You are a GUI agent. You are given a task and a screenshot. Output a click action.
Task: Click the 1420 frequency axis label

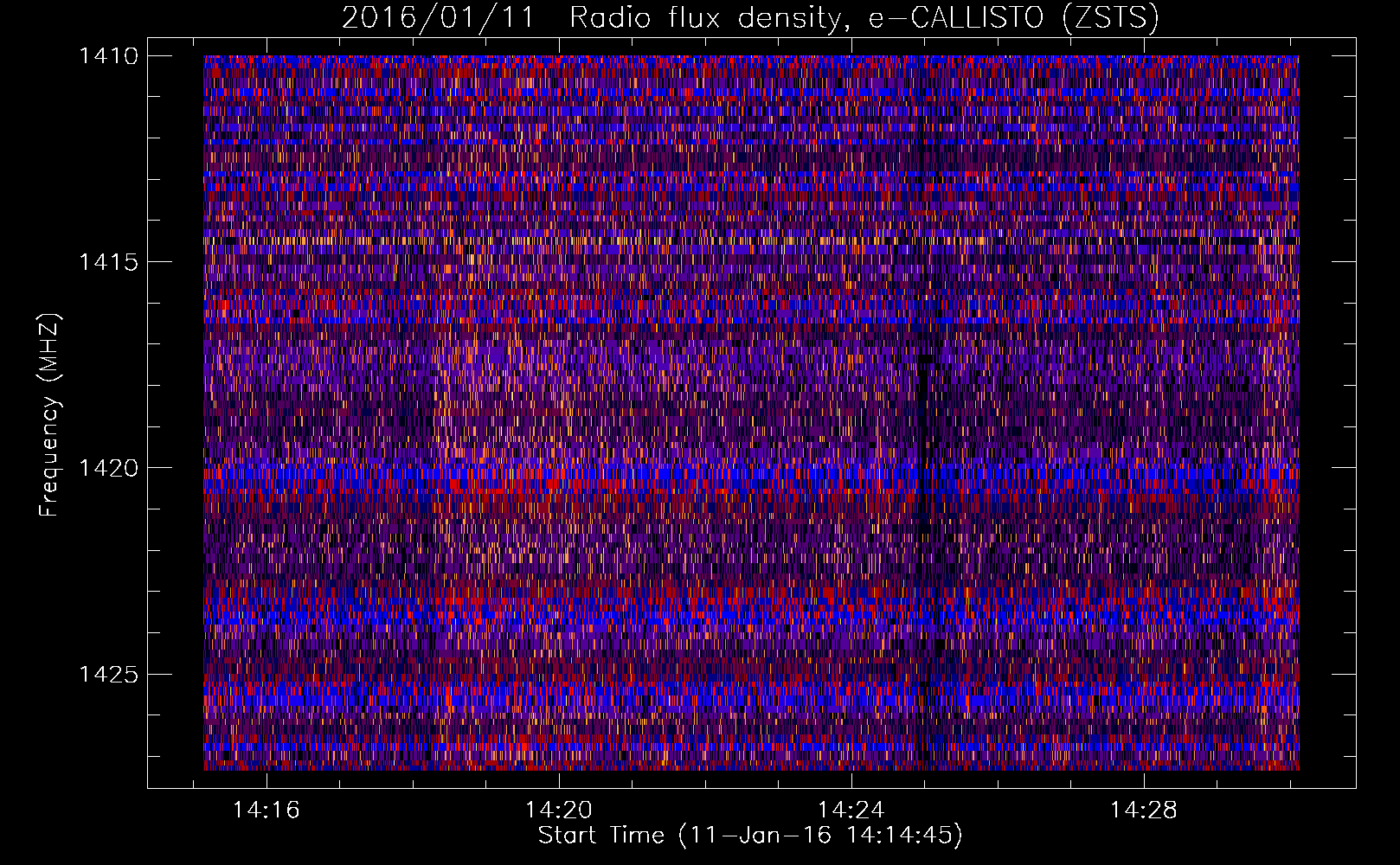[x=108, y=468]
